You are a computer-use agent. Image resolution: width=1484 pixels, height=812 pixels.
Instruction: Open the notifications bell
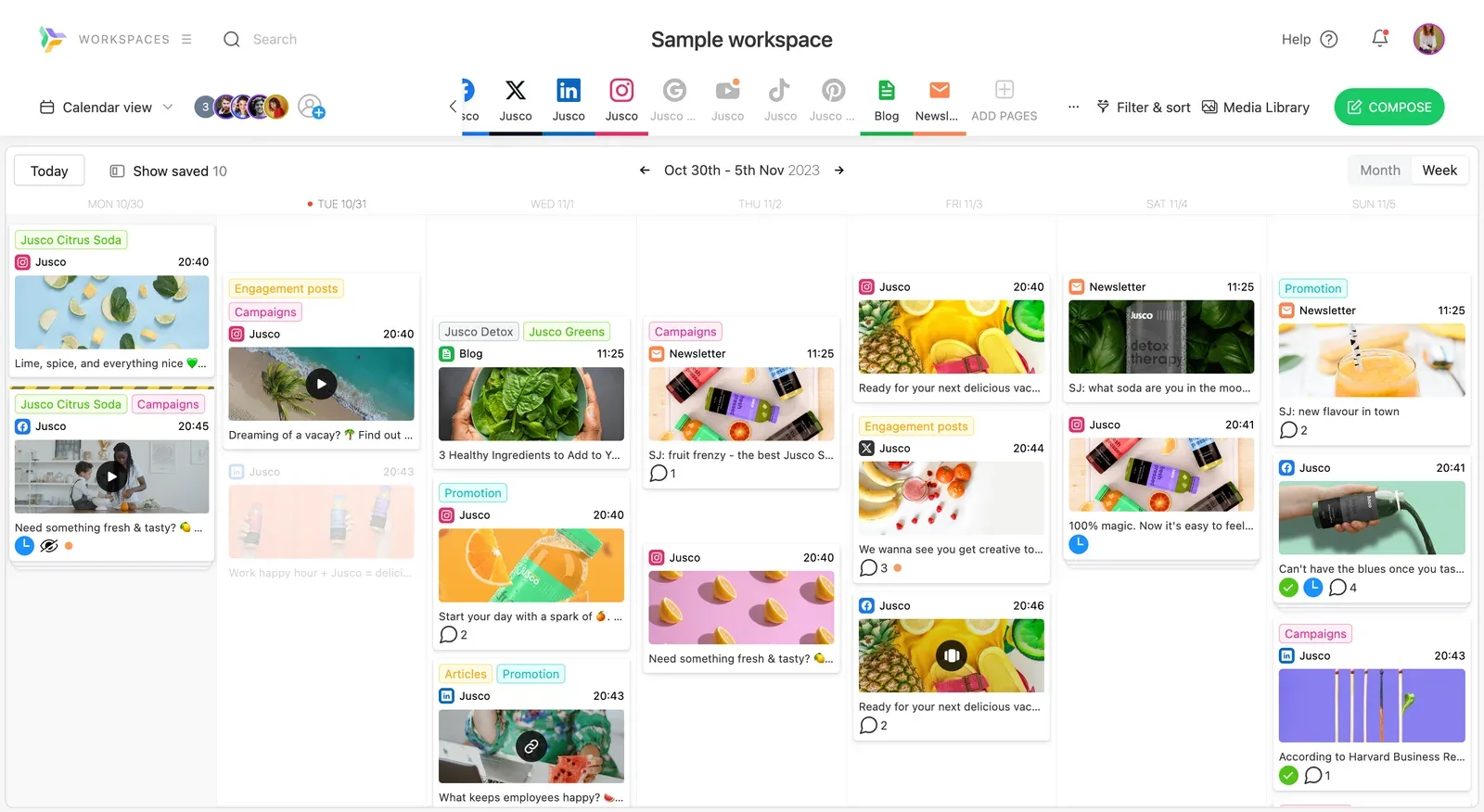coord(1379,39)
